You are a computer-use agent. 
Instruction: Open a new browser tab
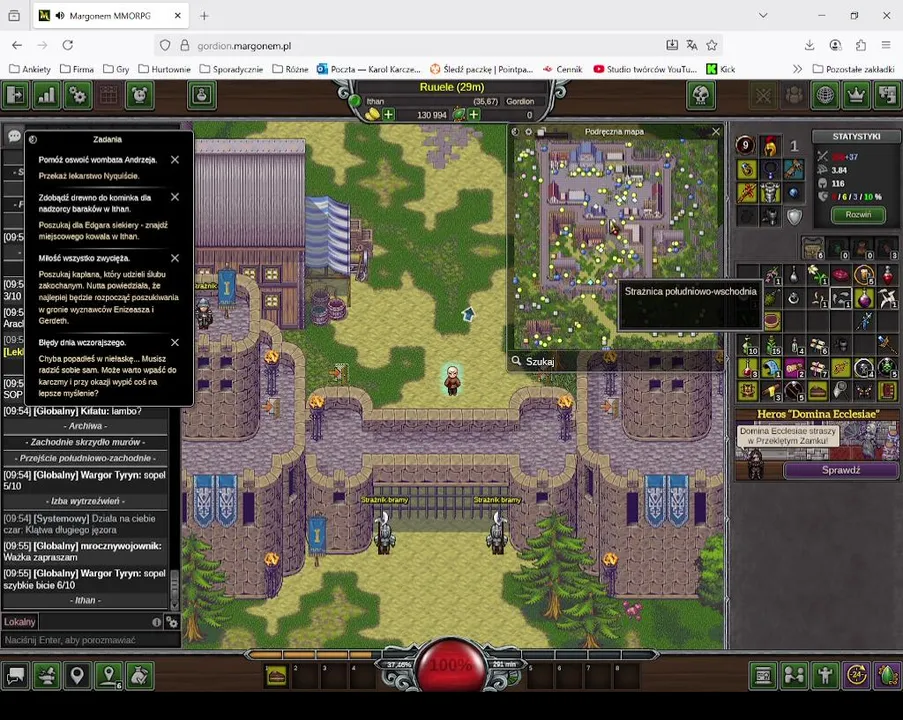[x=204, y=16]
